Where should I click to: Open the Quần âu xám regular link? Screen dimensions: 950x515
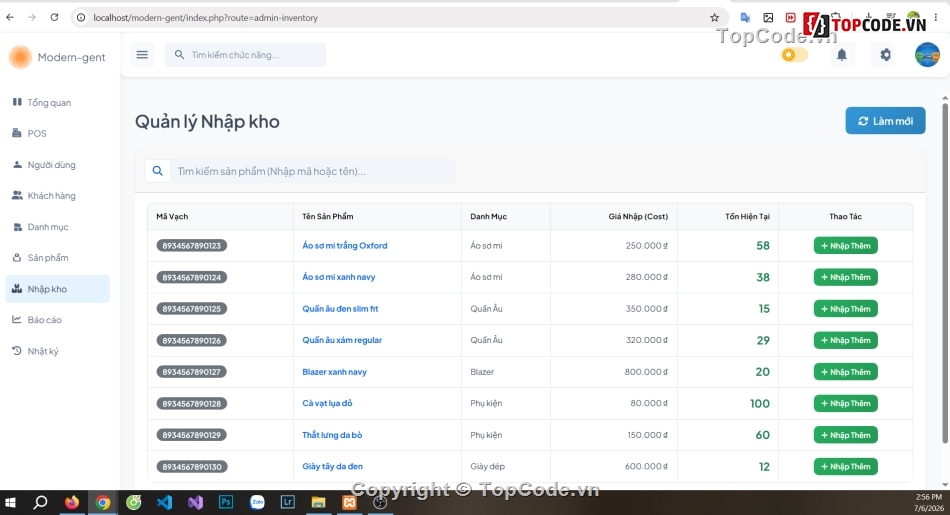(342, 341)
